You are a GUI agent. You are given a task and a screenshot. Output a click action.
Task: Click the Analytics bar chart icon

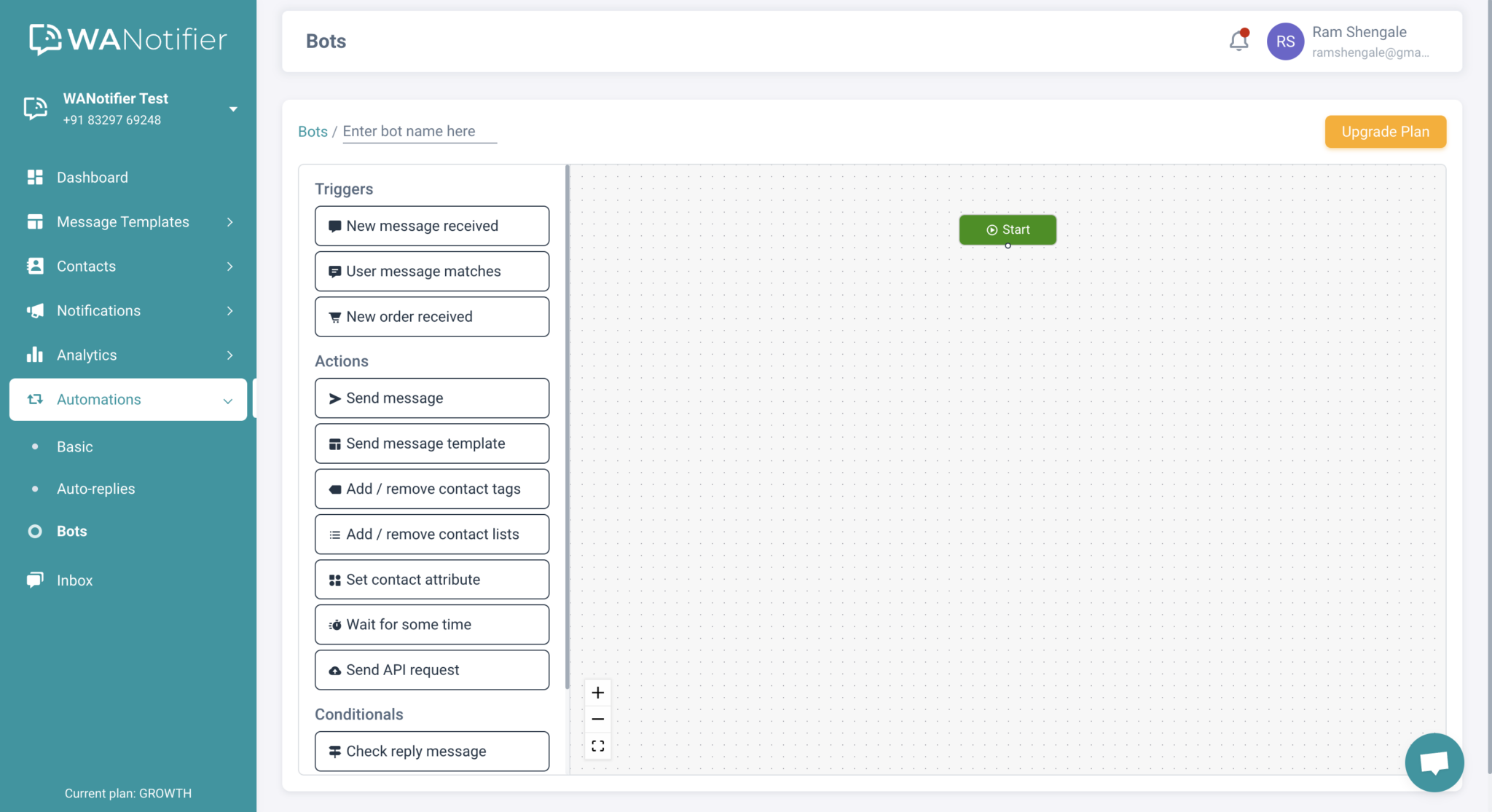click(34, 355)
